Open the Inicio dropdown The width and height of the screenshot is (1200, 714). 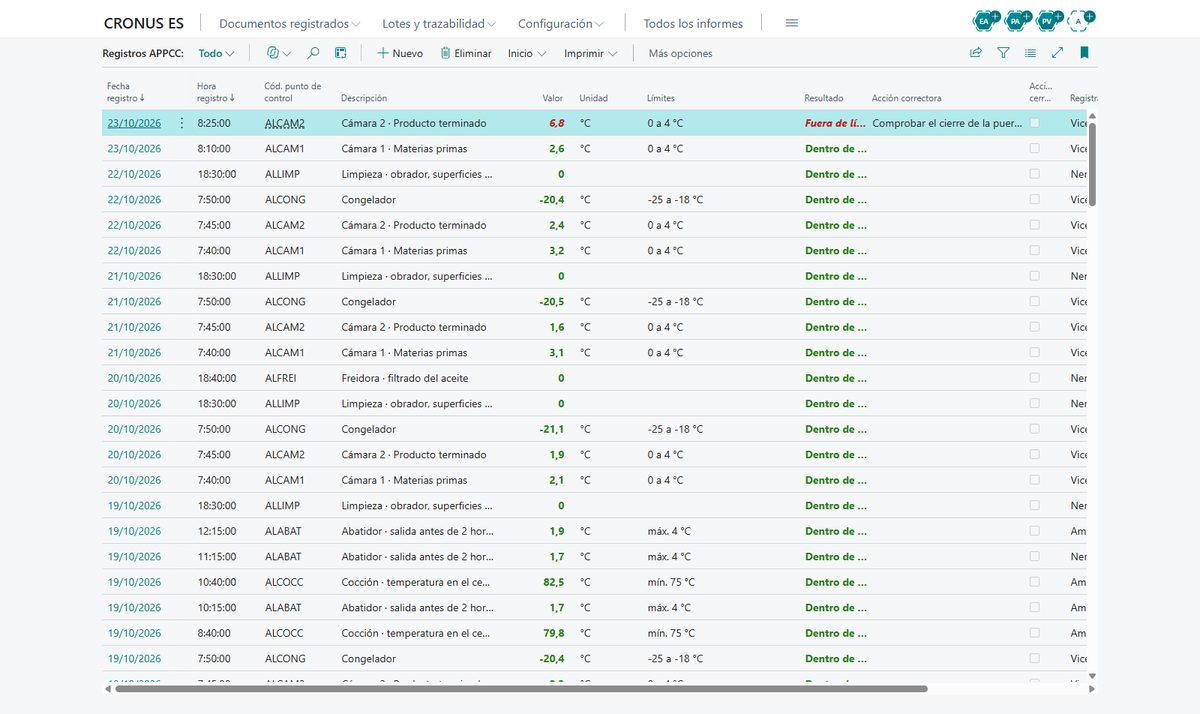527,53
